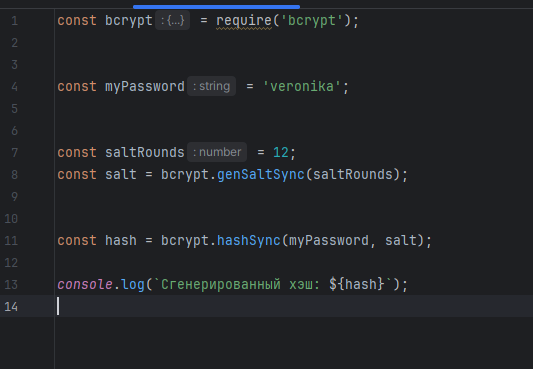The width and height of the screenshot is (533, 369).
Task: Click the number 12 value
Action: coord(281,153)
